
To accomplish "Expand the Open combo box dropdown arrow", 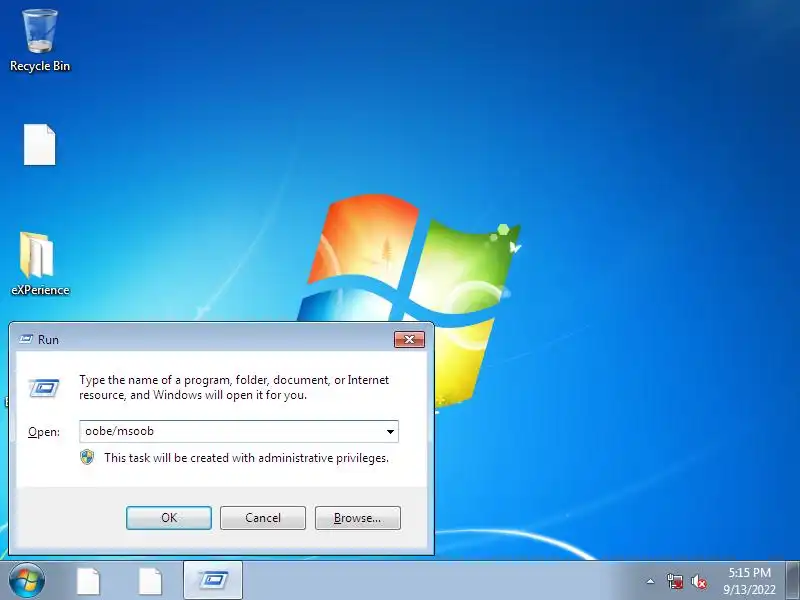I will pos(390,432).
